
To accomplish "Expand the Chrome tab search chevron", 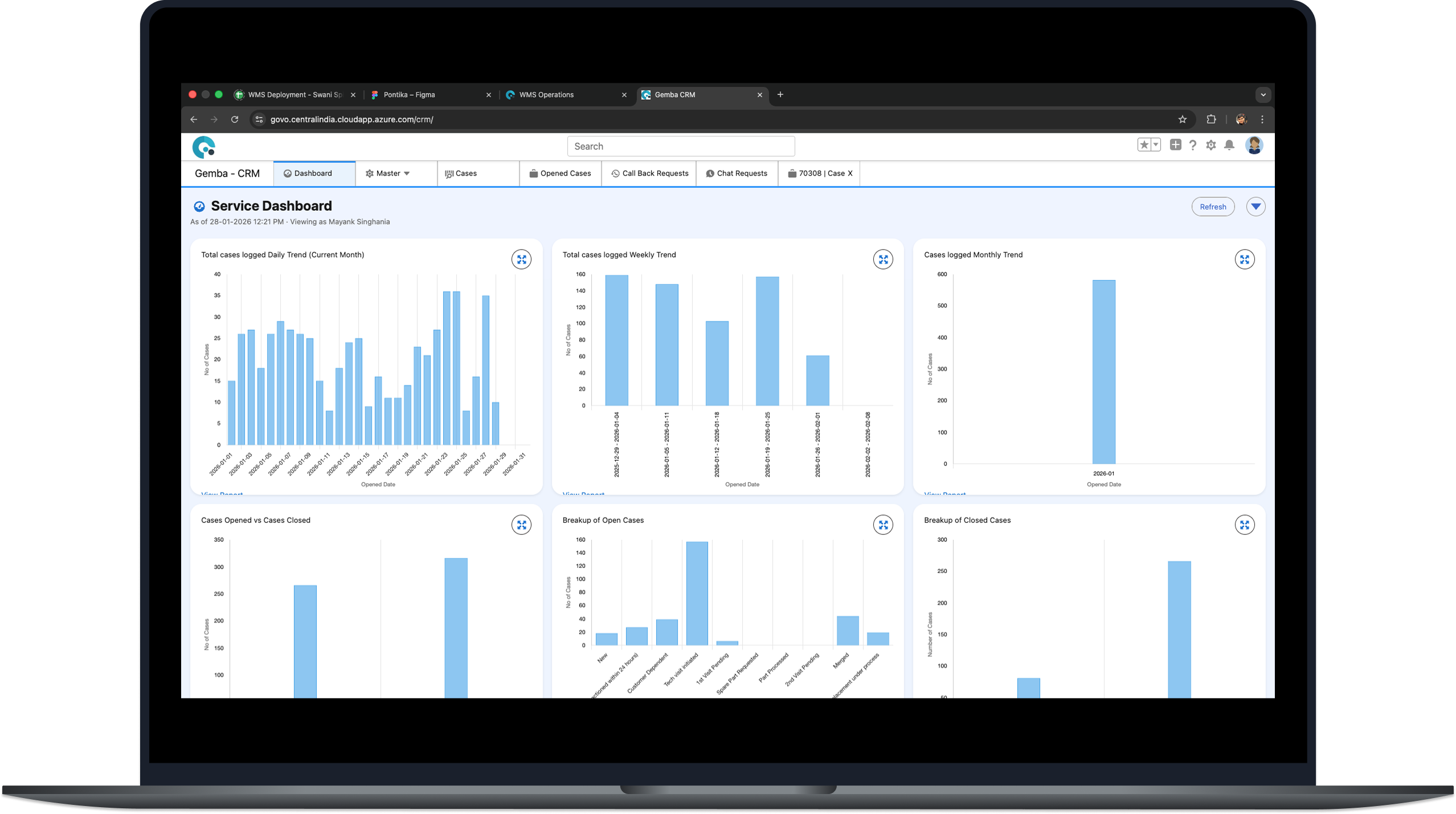I will pos(1263,95).
